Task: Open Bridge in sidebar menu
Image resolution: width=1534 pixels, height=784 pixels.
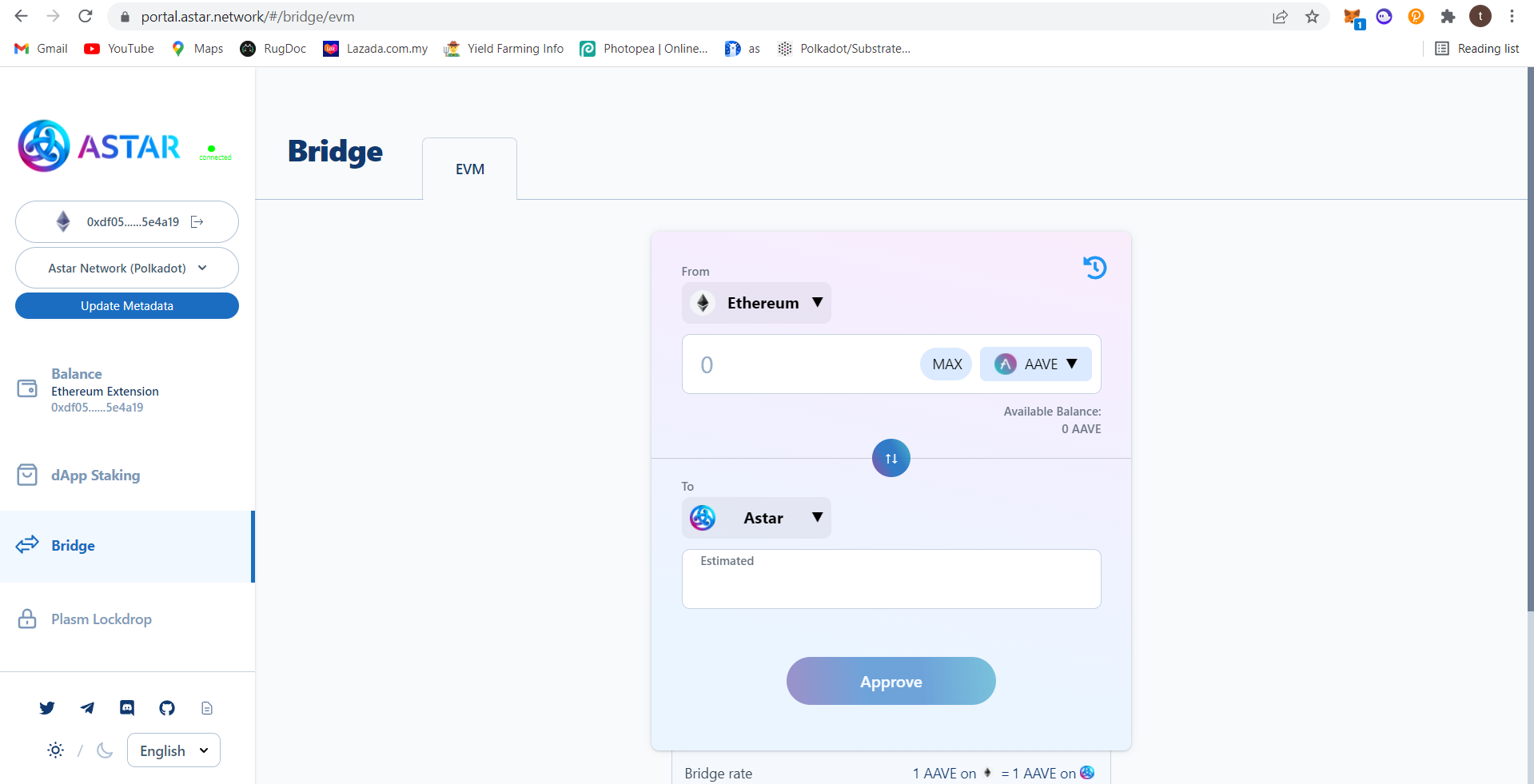Action: click(x=127, y=546)
